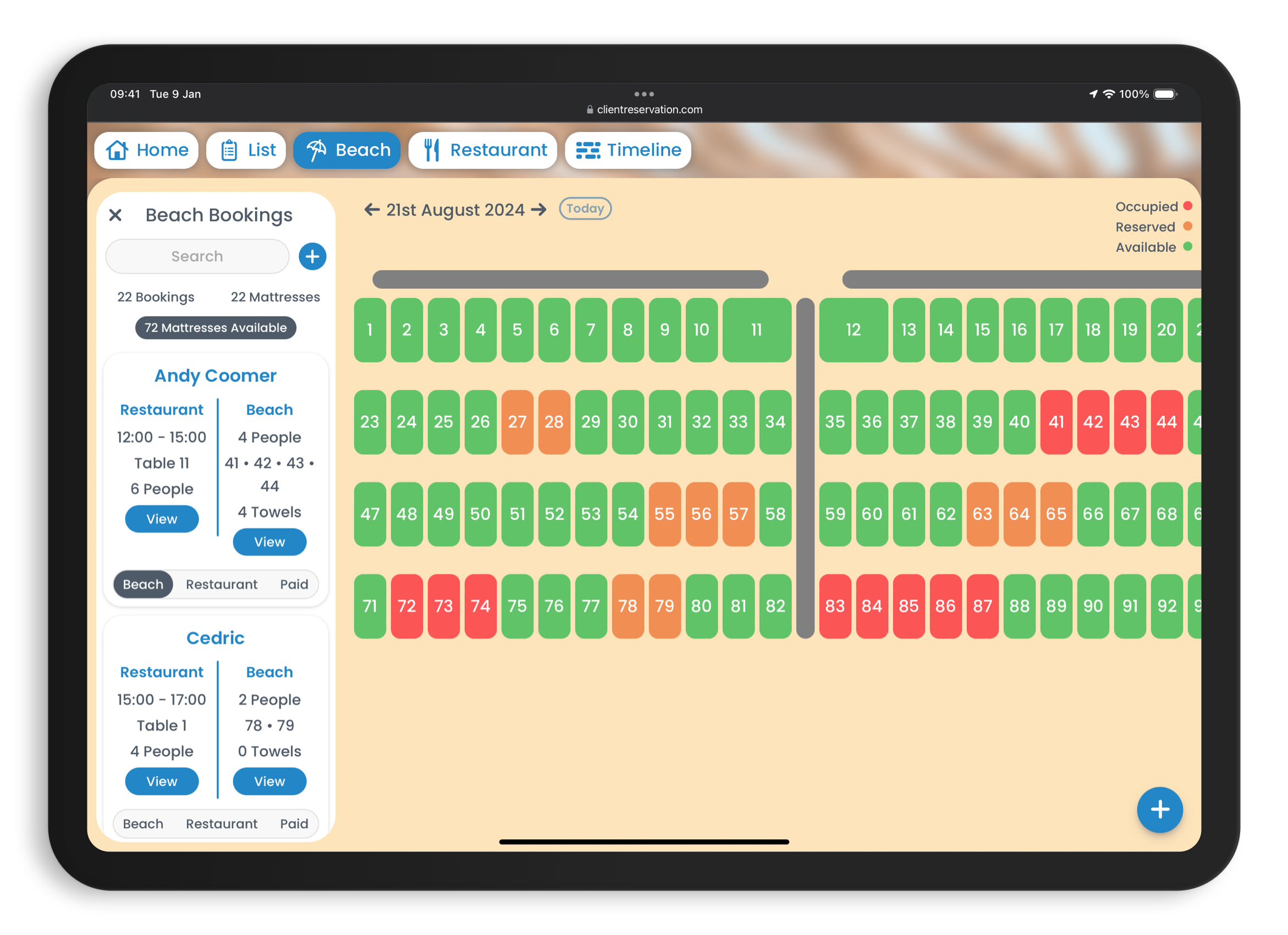Screen dimensions: 1288x935
Task: Go to previous day with left arrow
Action: (372, 210)
